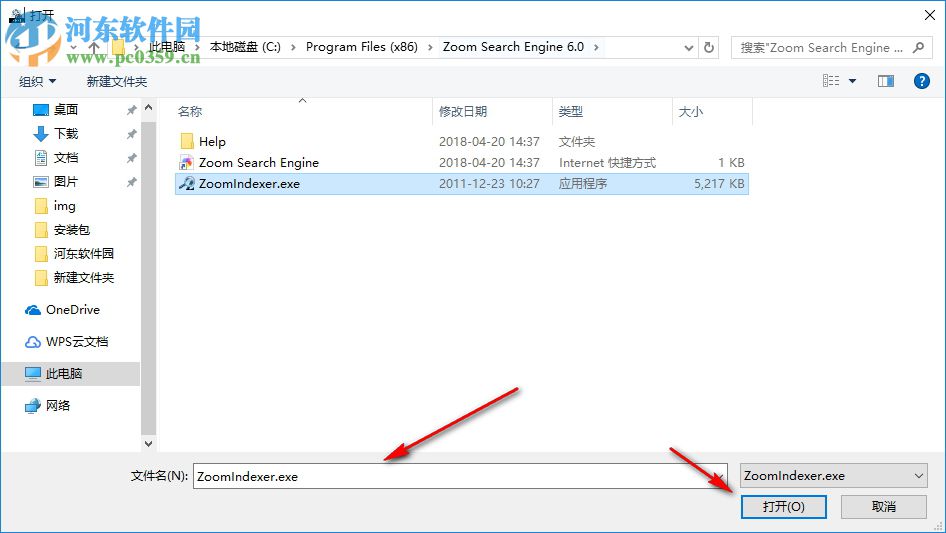Click the 5,217 KB size cell

(719, 184)
